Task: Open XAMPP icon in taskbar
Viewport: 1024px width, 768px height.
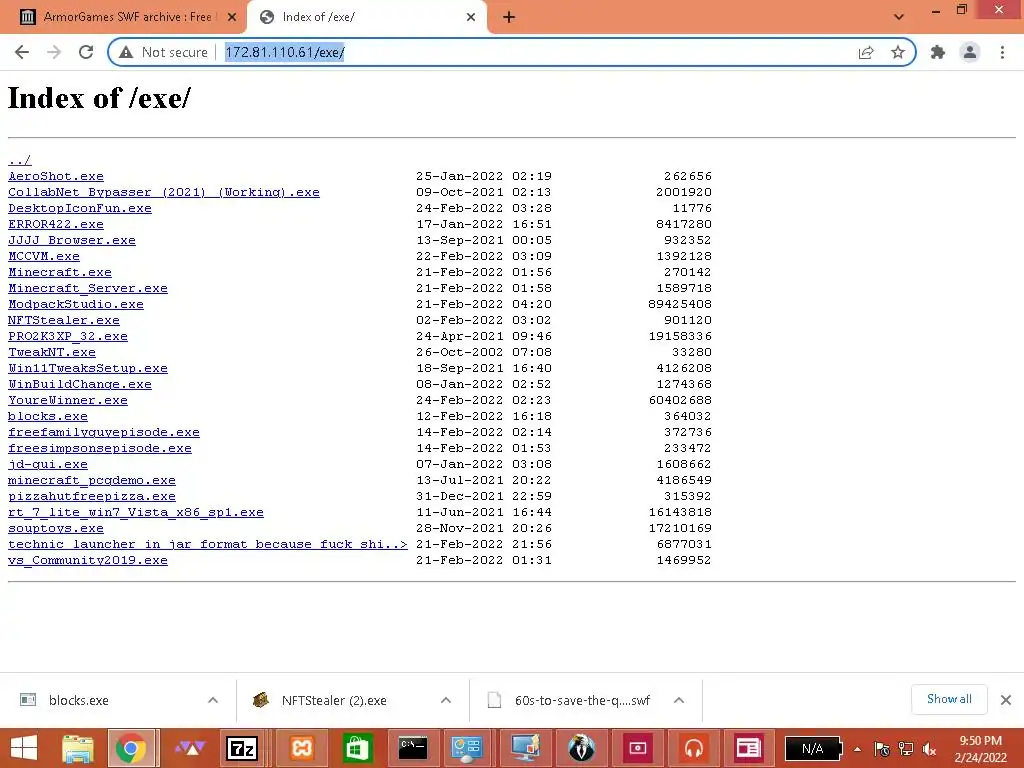Action: click(301, 748)
